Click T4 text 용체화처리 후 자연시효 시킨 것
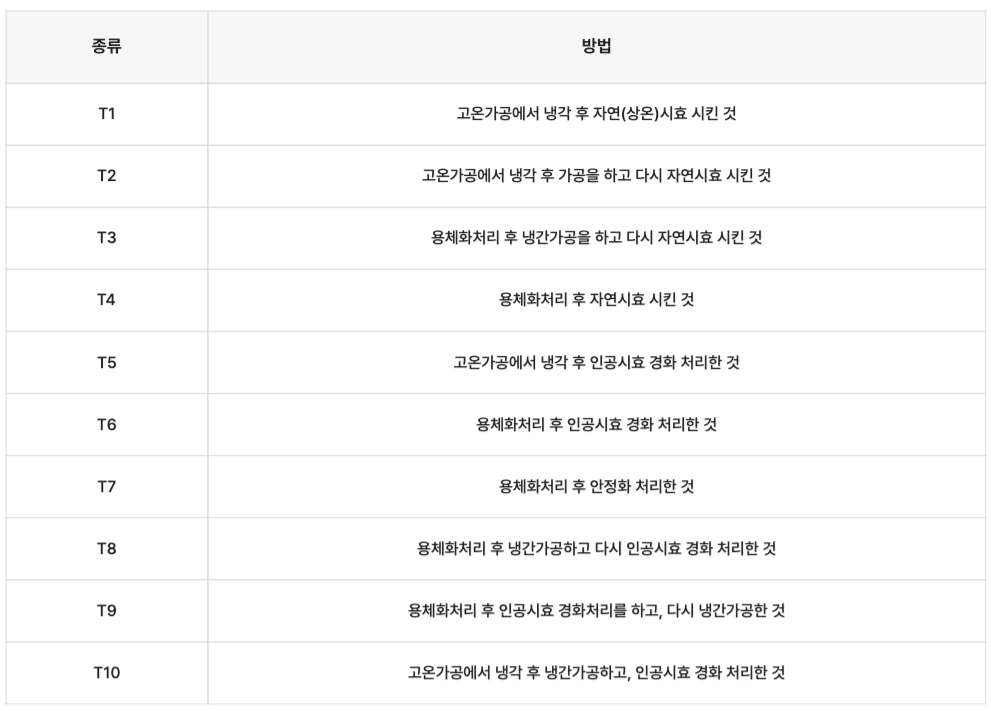 [x=596, y=300]
